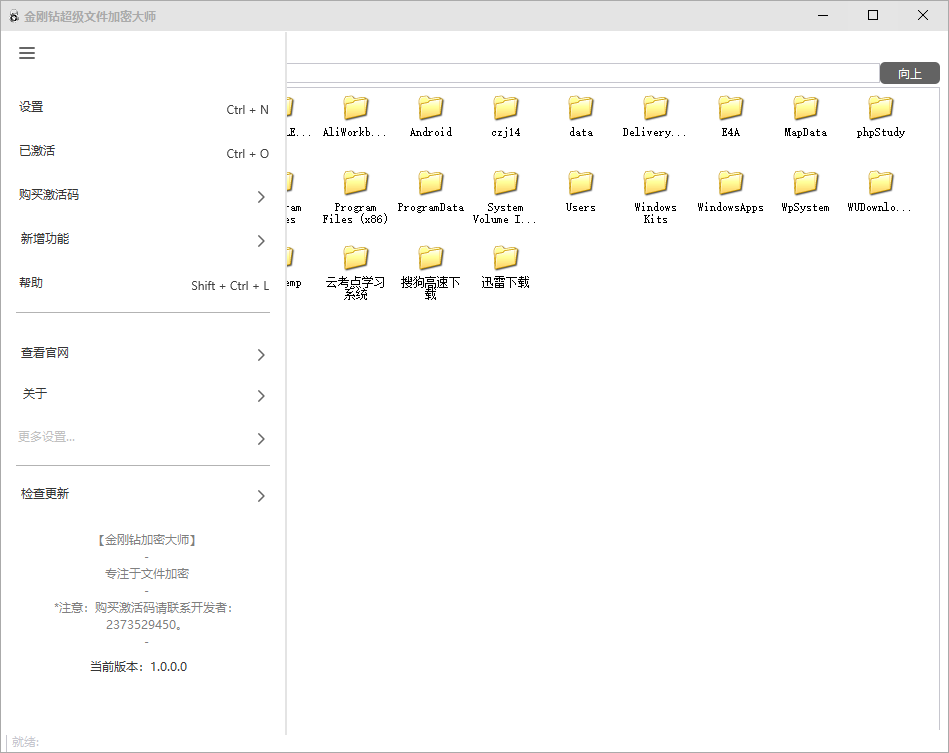This screenshot has height=753, width=949.
Task: Select the Users folder icon
Action: click(580, 183)
